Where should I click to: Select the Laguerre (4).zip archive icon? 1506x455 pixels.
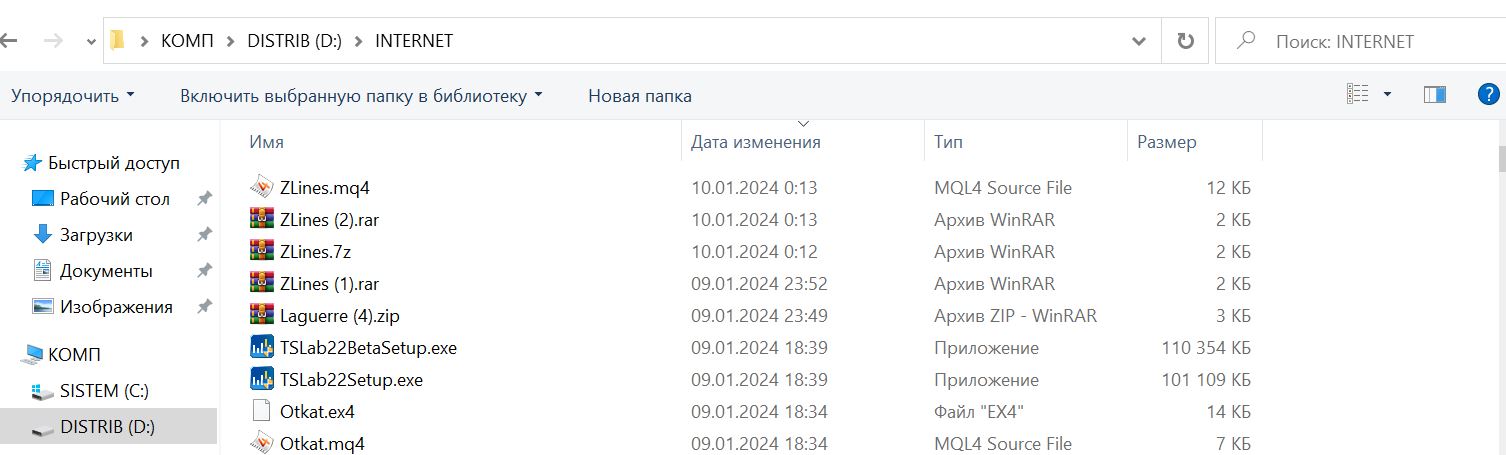pyautogui.click(x=261, y=316)
